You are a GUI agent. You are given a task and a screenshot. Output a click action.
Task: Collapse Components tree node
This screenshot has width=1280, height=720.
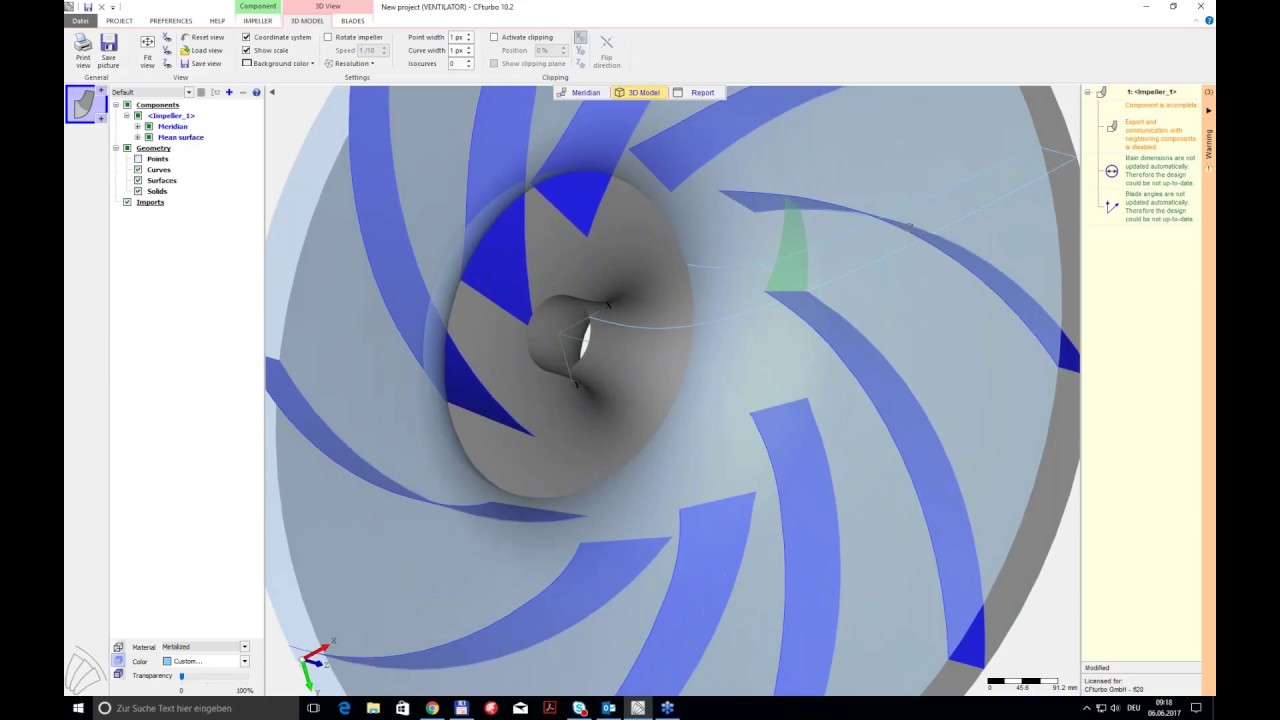click(116, 105)
